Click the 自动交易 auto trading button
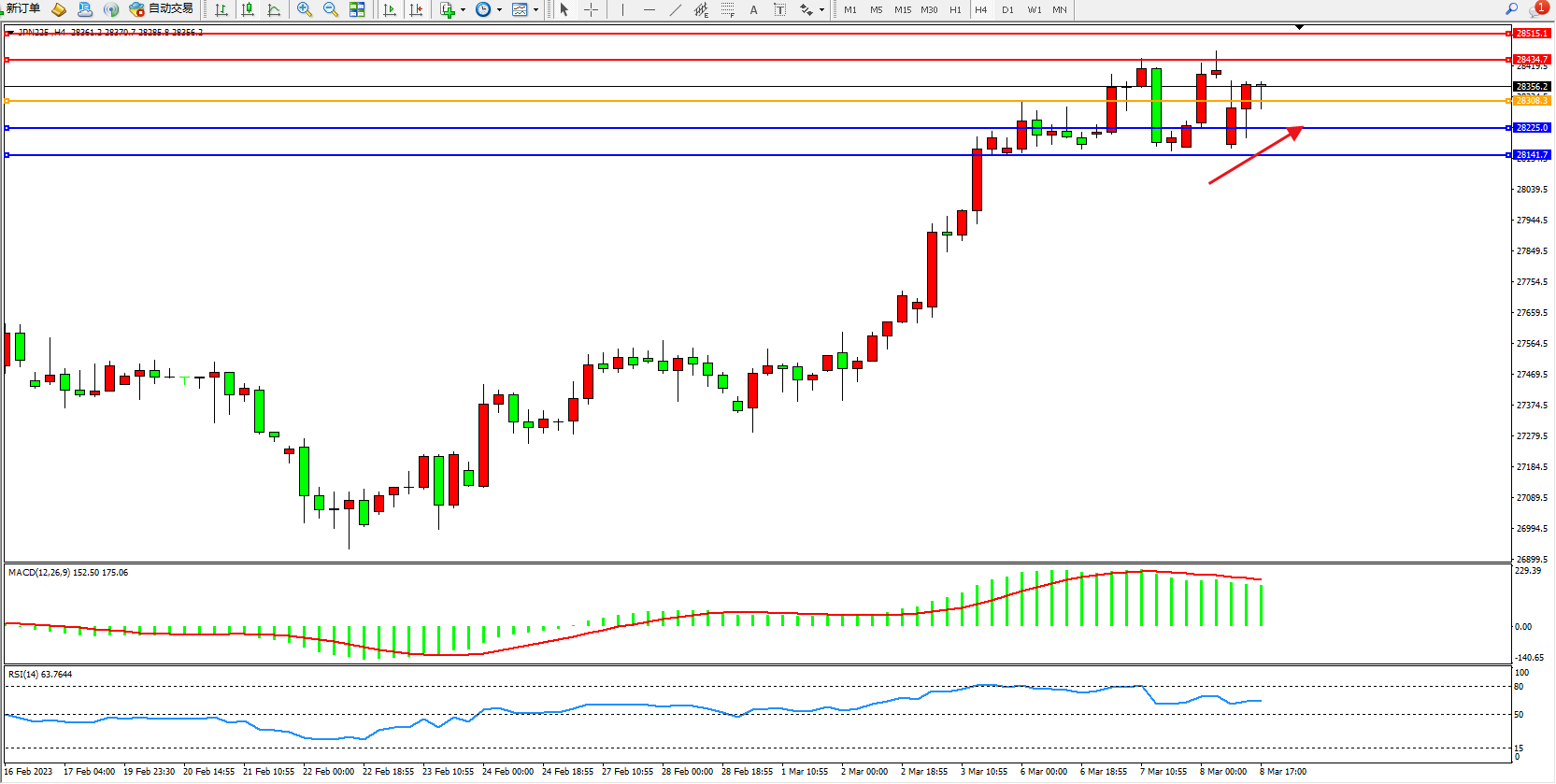 point(162,8)
